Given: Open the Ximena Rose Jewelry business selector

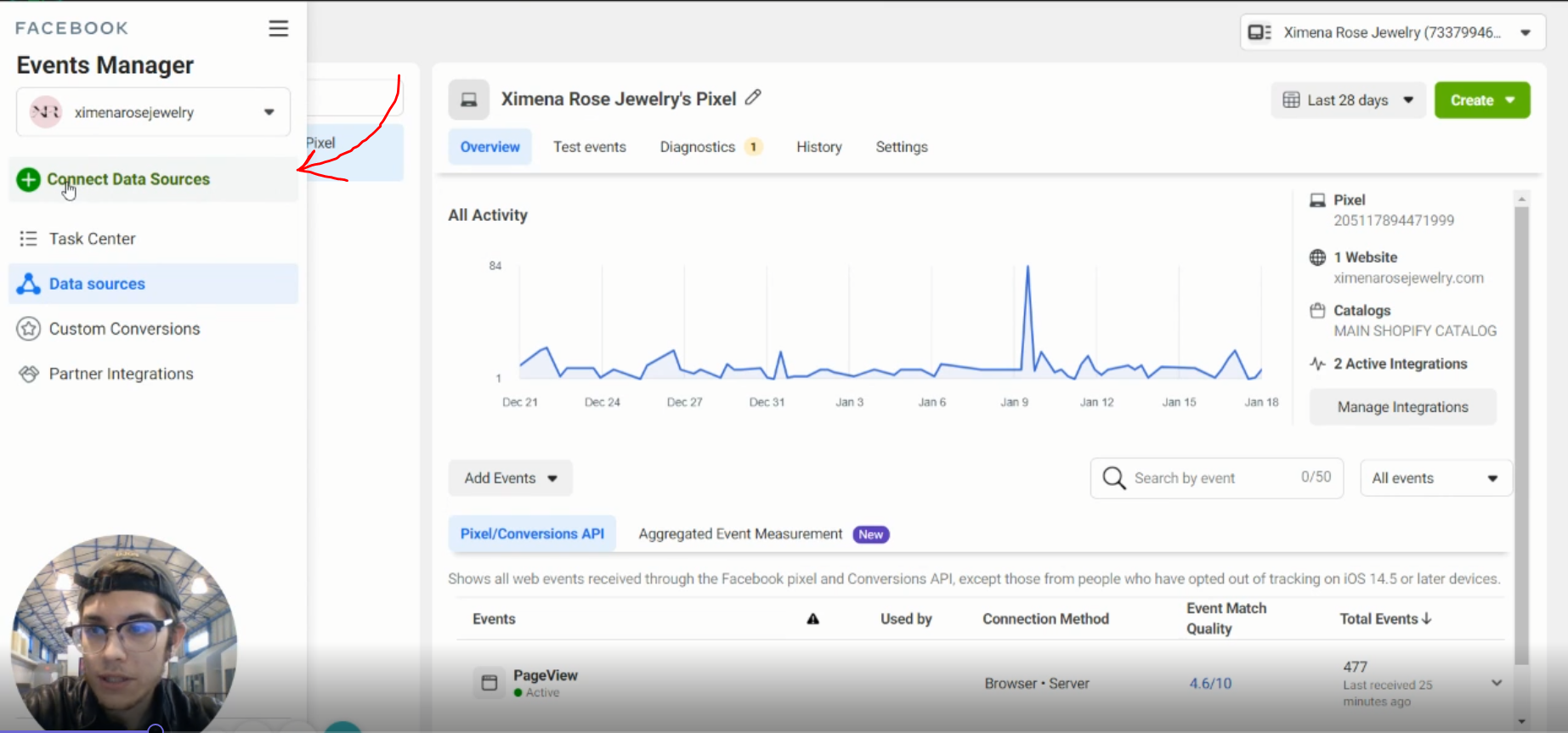Looking at the screenshot, I should (1392, 32).
